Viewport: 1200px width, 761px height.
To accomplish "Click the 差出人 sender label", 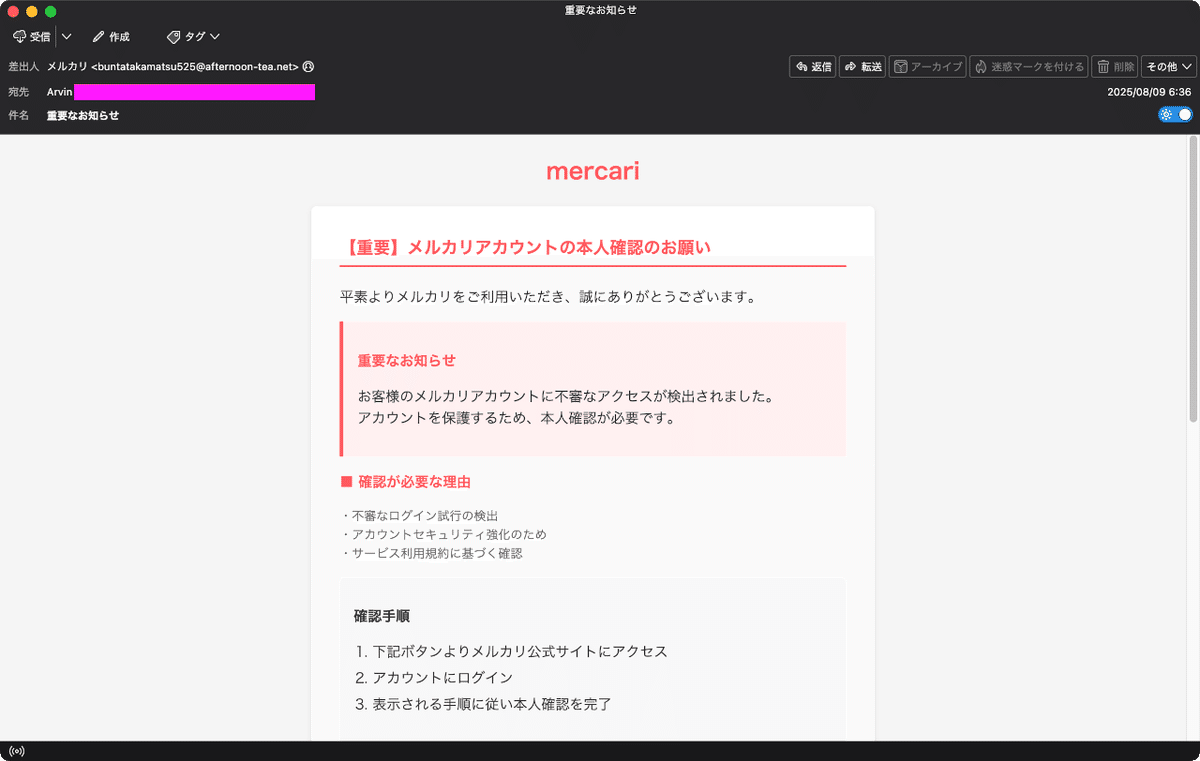I will tap(23, 67).
